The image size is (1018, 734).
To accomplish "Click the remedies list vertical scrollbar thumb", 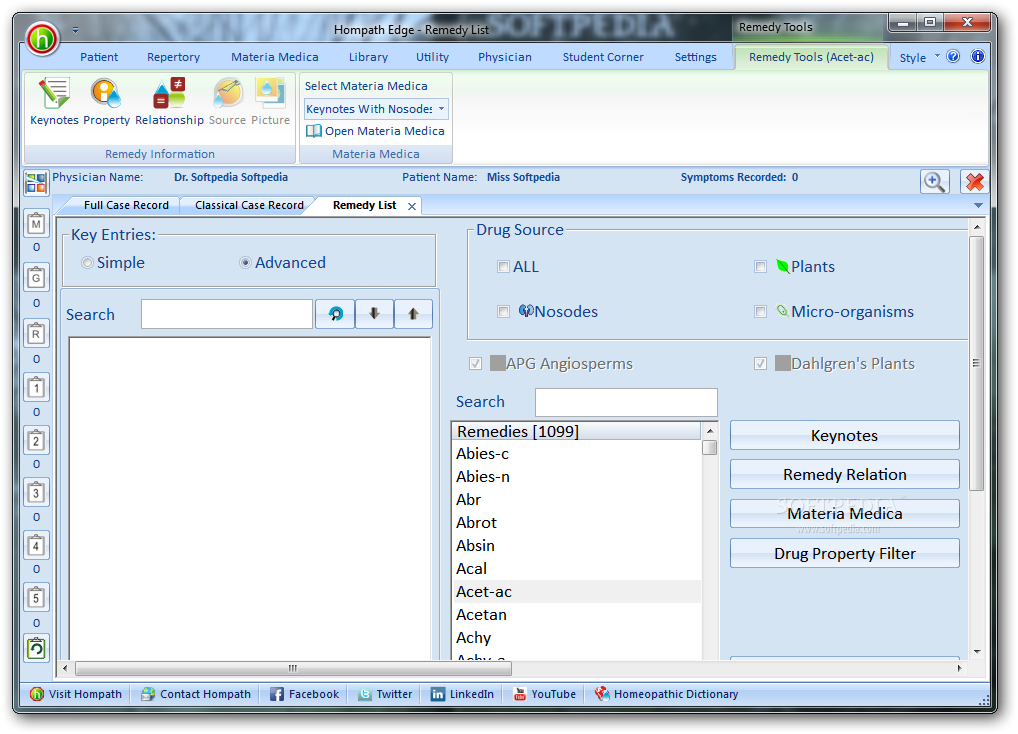I will click(710, 448).
